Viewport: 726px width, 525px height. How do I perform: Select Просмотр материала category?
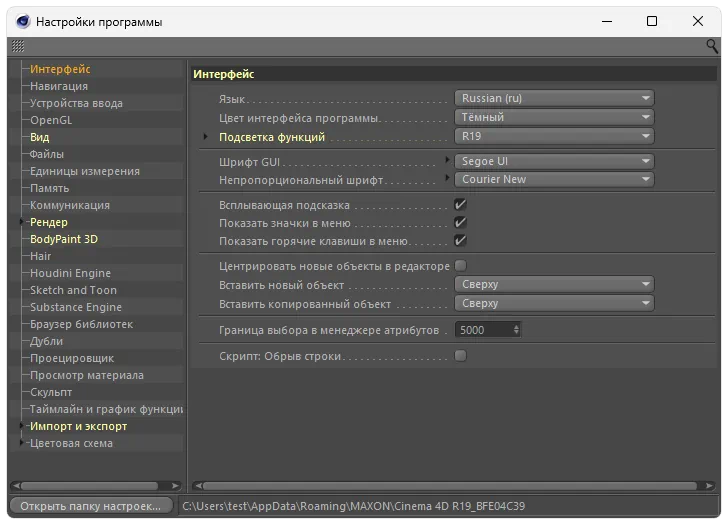pyautogui.click(x=87, y=375)
